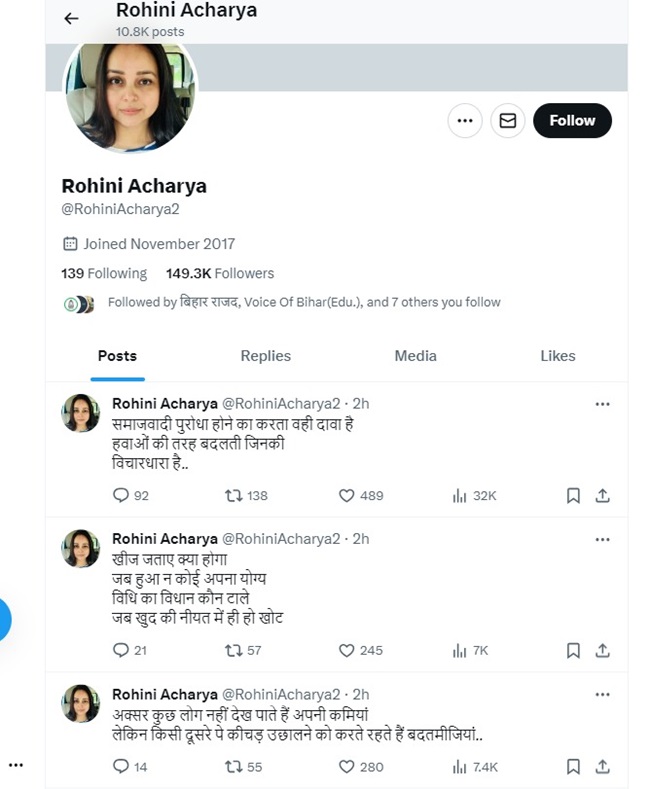This screenshot has width=650, height=789.
Task: Switch to the Replies tab
Action: [x=265, y=356]
